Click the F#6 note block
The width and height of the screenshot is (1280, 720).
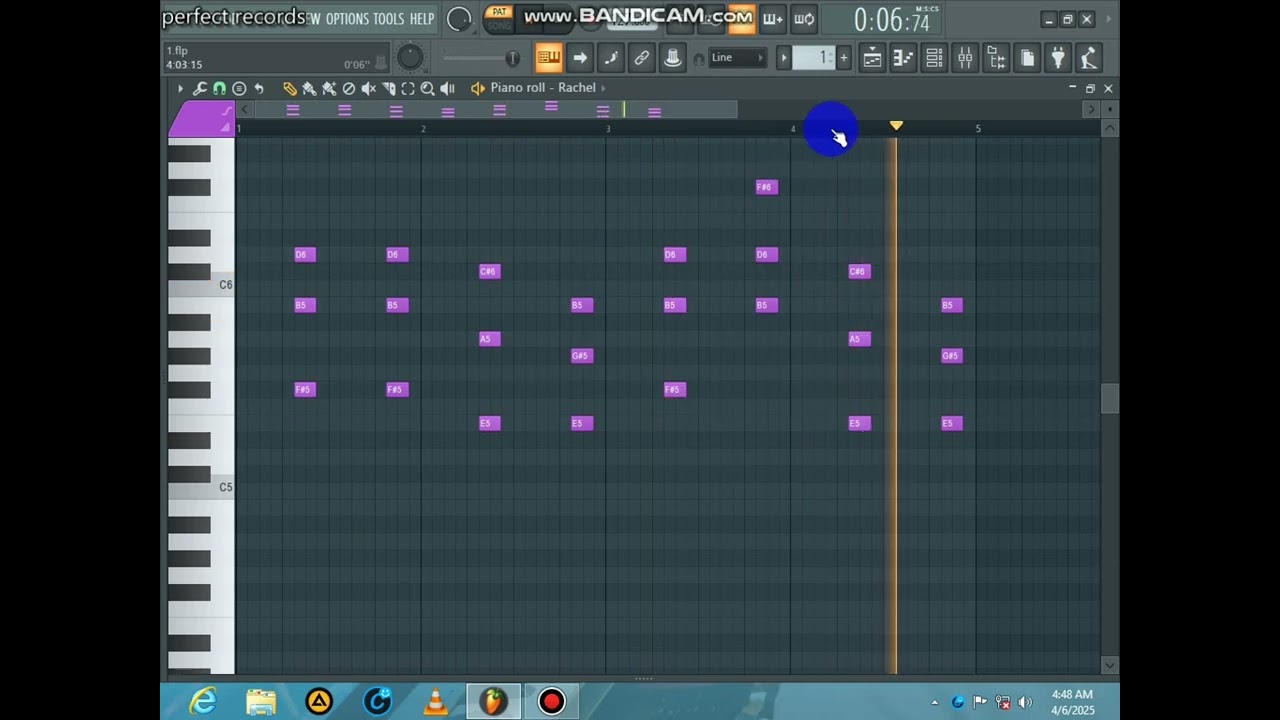766,187
